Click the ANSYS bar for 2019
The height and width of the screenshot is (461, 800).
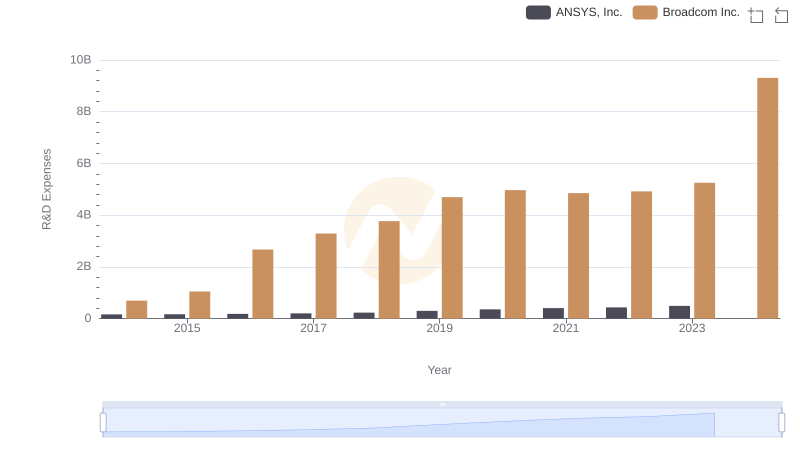click(x=427, y=315)
